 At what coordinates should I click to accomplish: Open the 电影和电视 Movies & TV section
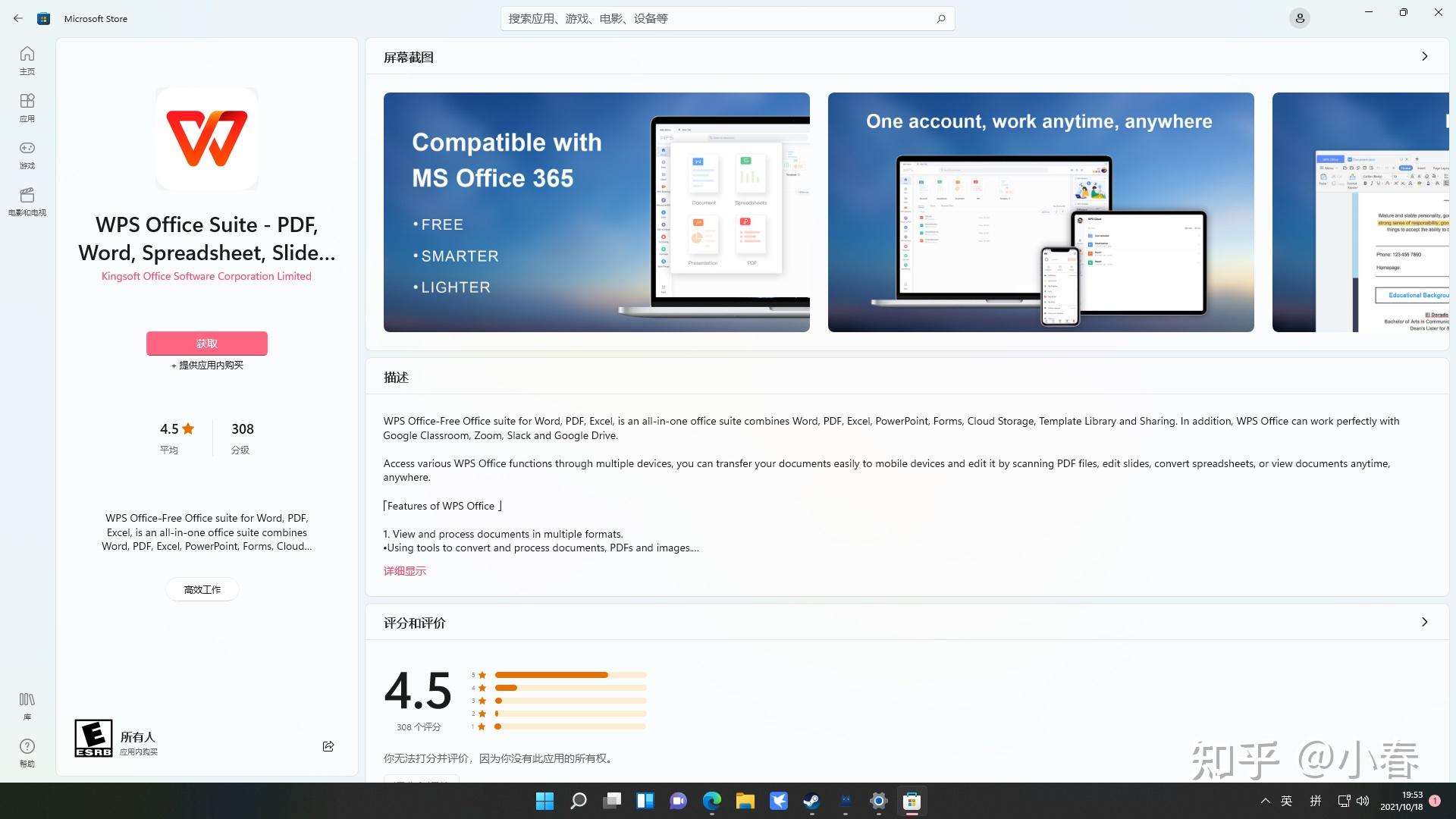click(27, 202)
